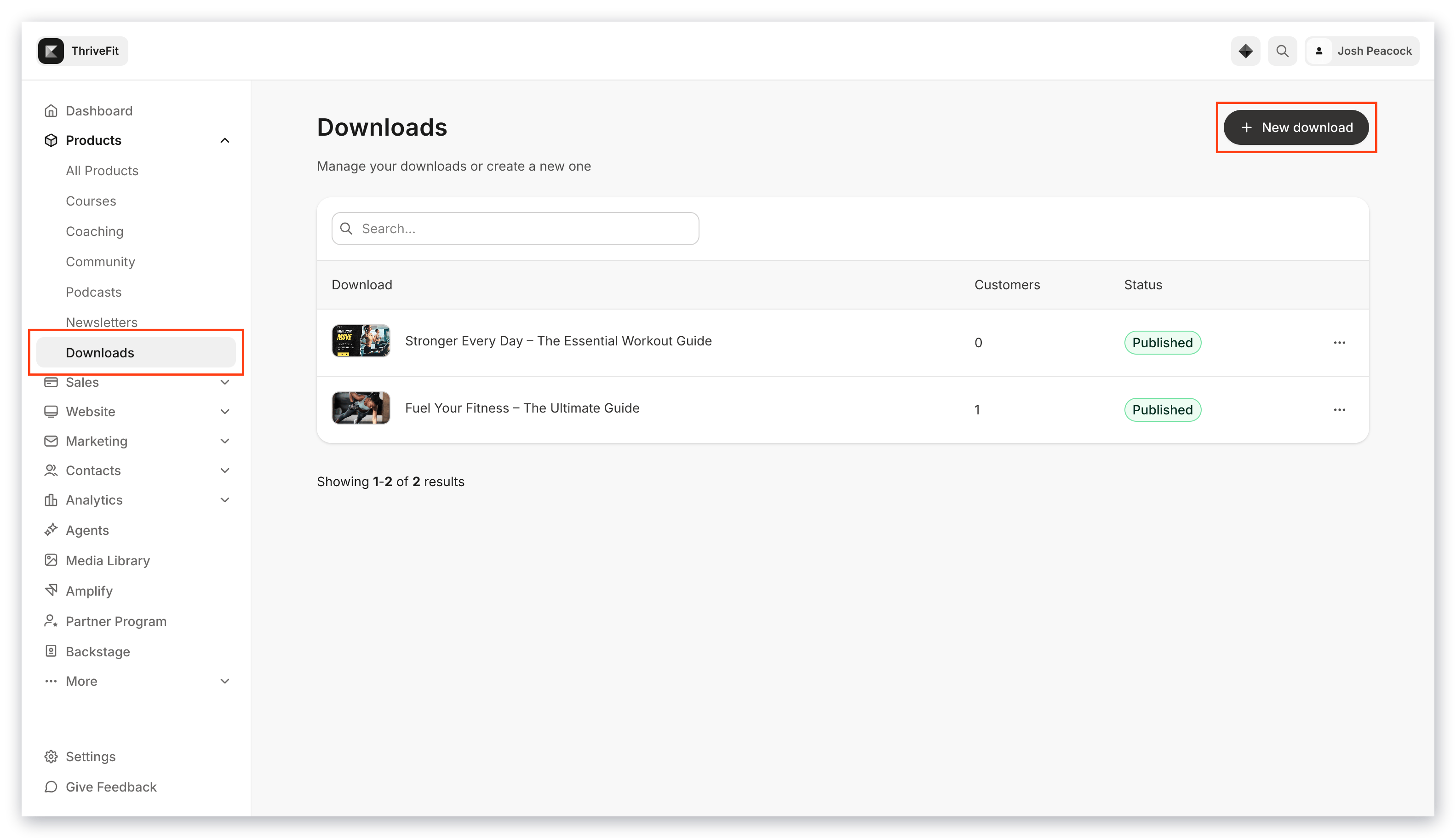
Task: Click Published badge for Fuel Your Fitness
Action: (x=1162, y=410)
